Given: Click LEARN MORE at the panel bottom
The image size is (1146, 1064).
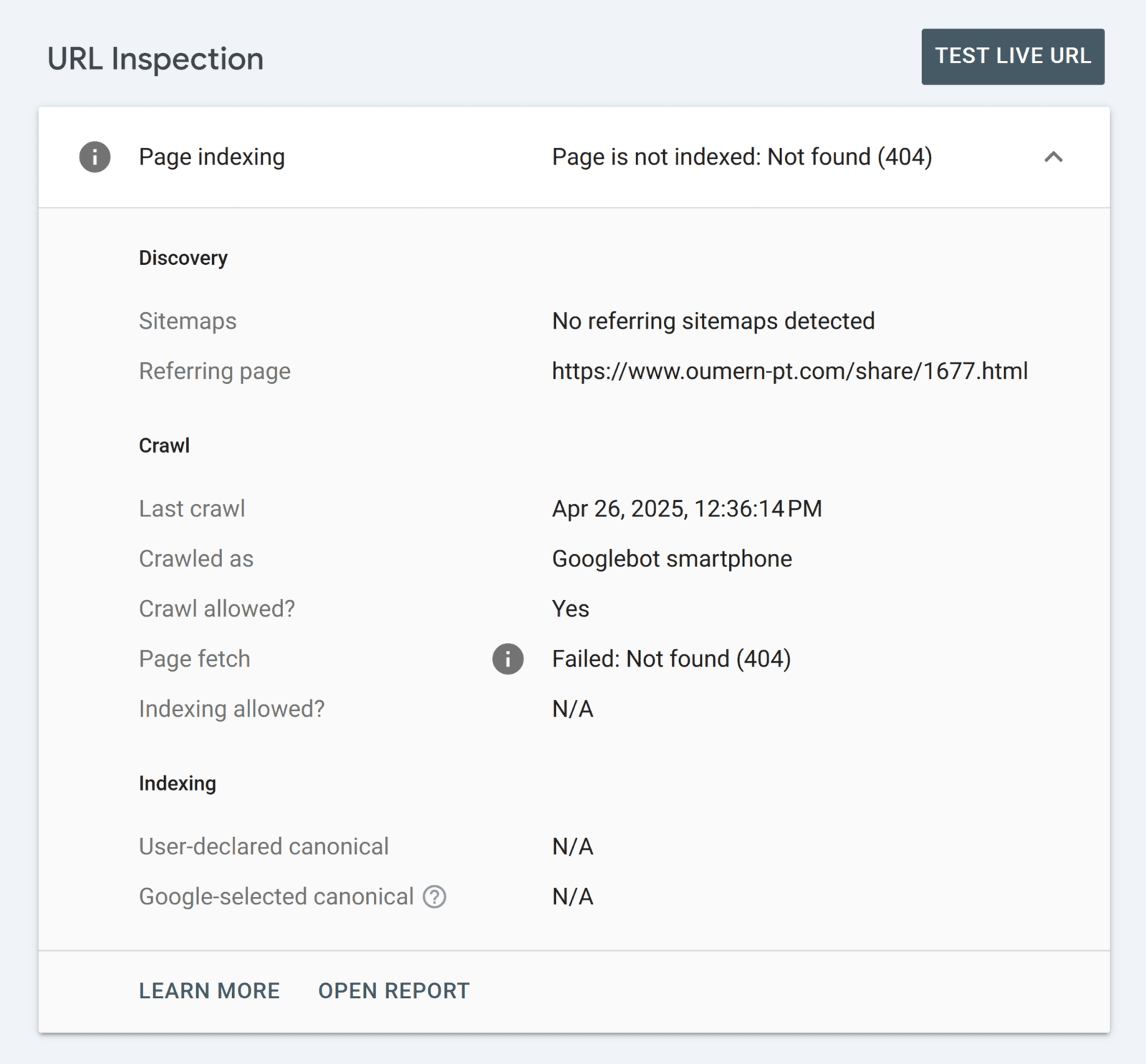Looking at the screenshot, I should 209,990.
